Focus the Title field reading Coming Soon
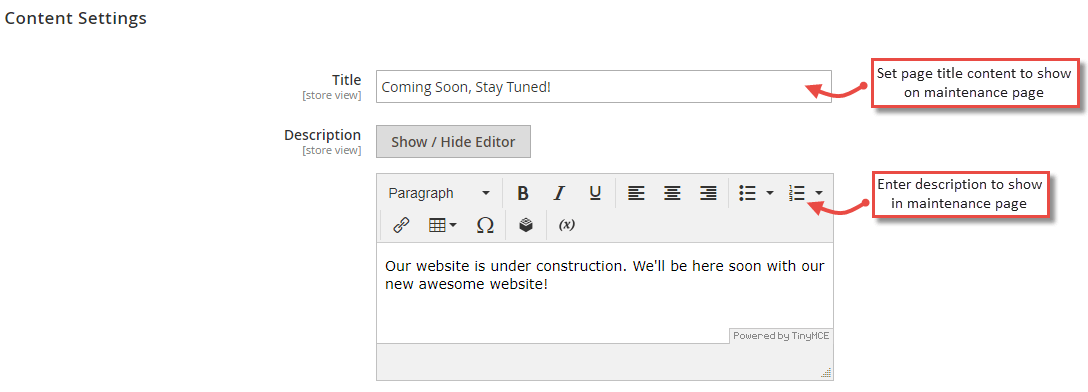 (604, 87)
